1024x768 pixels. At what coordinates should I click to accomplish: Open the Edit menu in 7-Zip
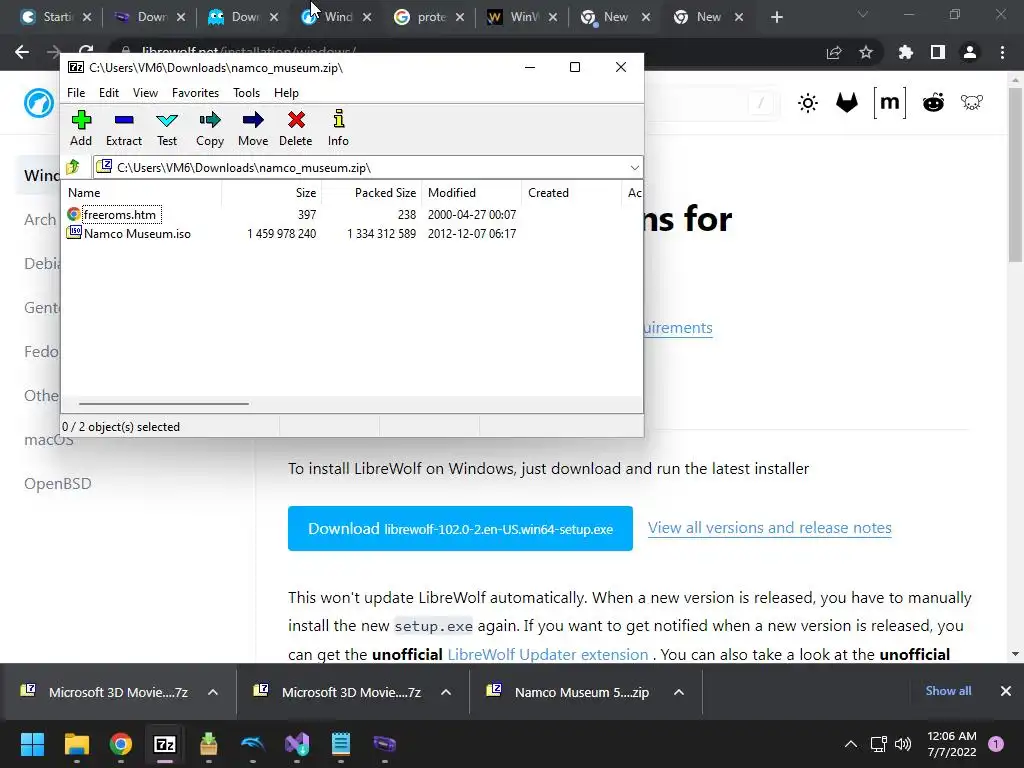pyautogui.click(x=108, y=93)
